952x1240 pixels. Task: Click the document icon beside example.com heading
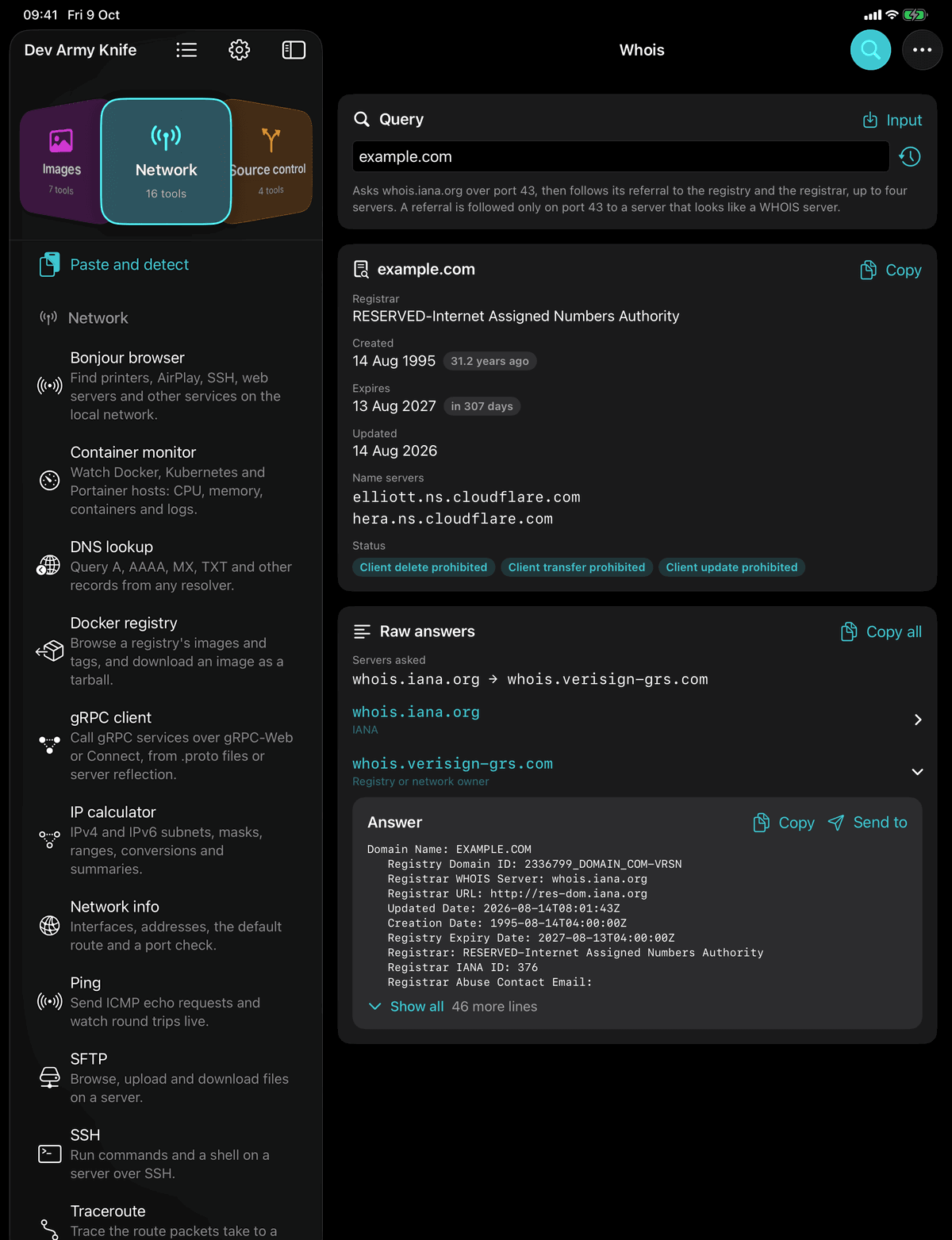coord(361,269)
